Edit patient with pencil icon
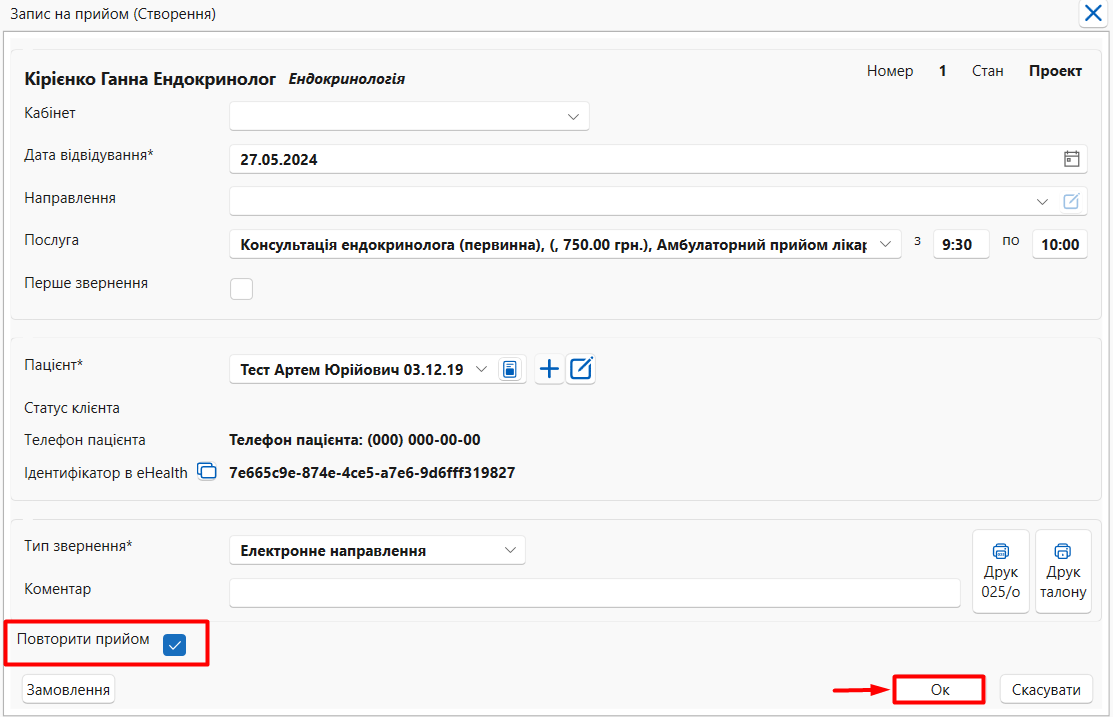This screenshot has height=717, width=1113. pos(581,369)
